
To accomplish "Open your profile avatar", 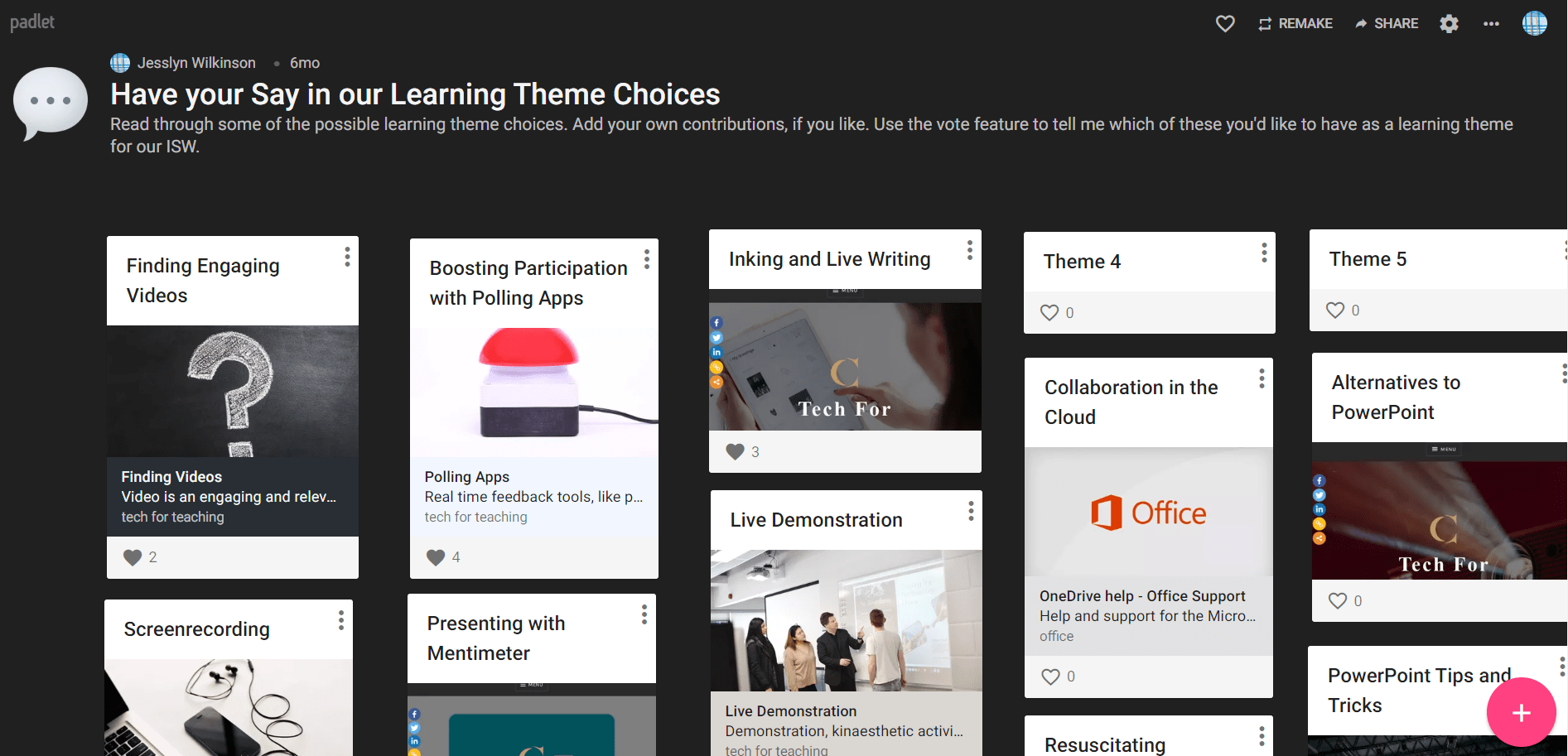I will [1535, 23].
